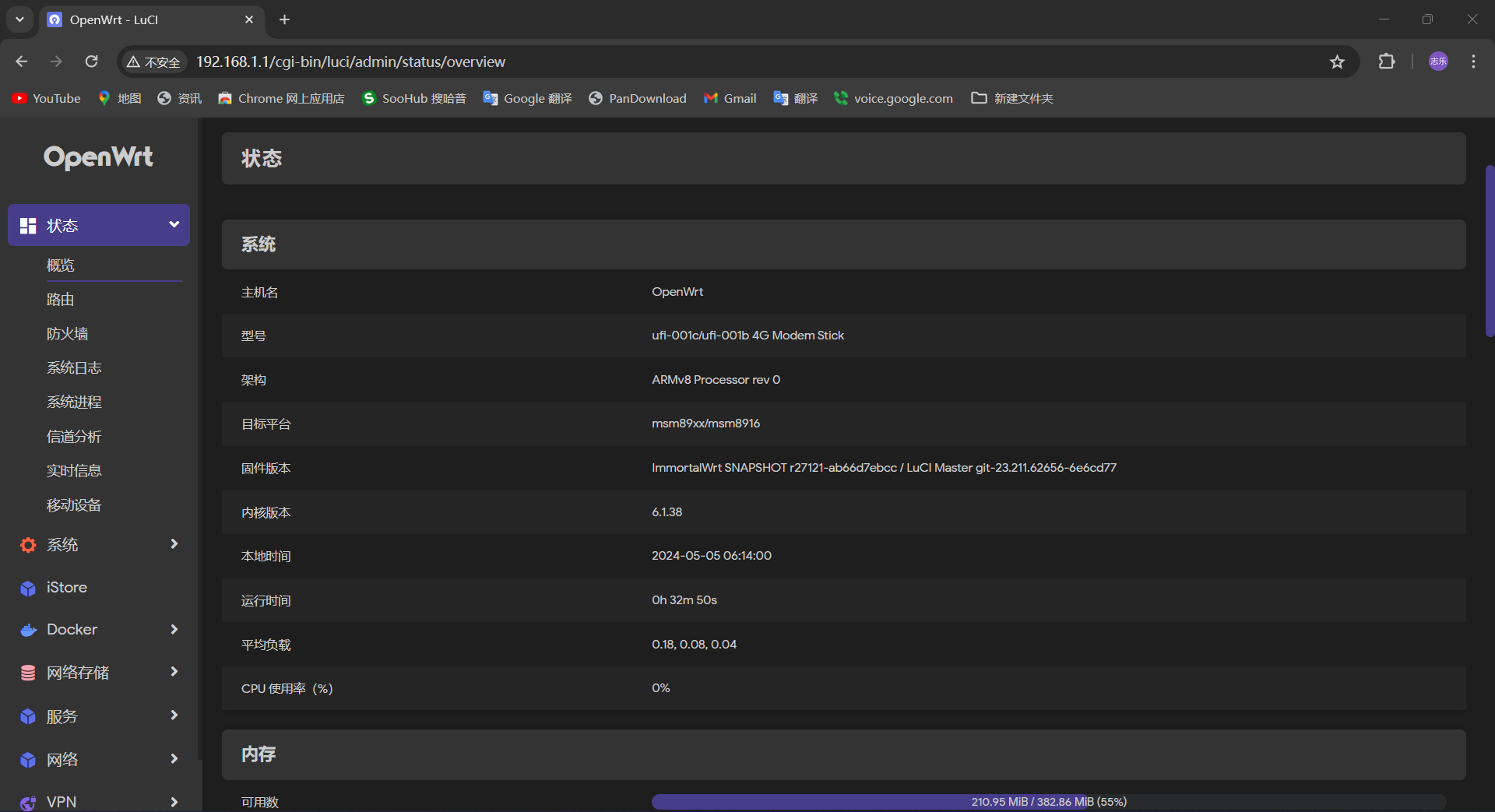Click the OpenWrt logo in sidebar
Image resolution: width=1495 pixels, height=812 pixels.
(98, 157)
